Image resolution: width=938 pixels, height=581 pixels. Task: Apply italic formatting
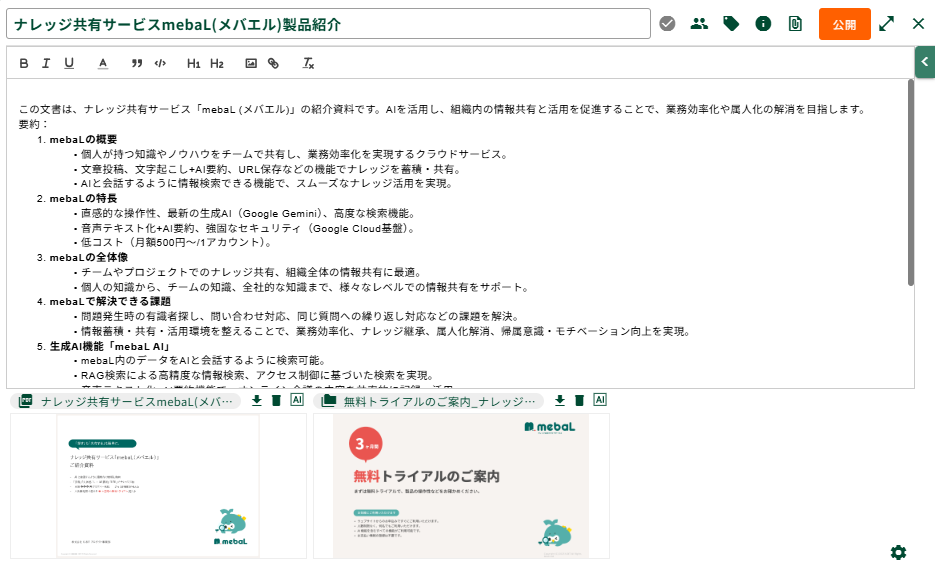pyautogui.click(x=46, y=63)
